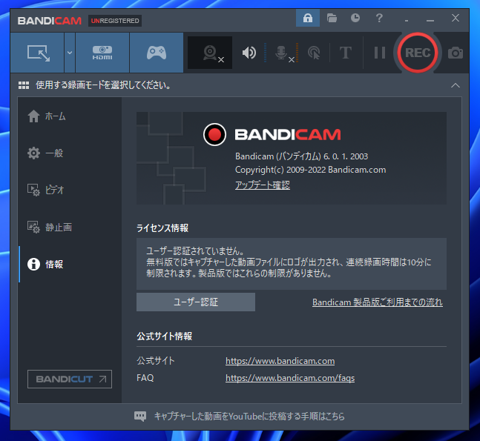This screenshot has width=480, height=441.
Task: Click the YouTube upload guide message
Action: tap(249, 416)
